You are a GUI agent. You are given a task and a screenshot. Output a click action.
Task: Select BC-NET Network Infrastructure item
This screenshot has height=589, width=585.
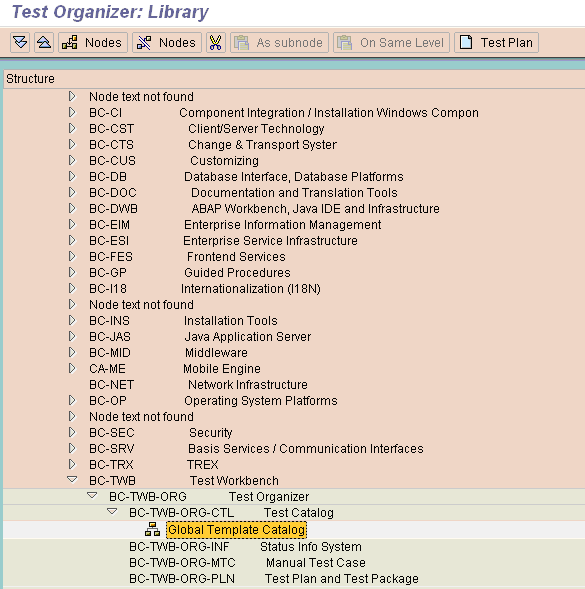pyautogui.click(x=198, y=385)
